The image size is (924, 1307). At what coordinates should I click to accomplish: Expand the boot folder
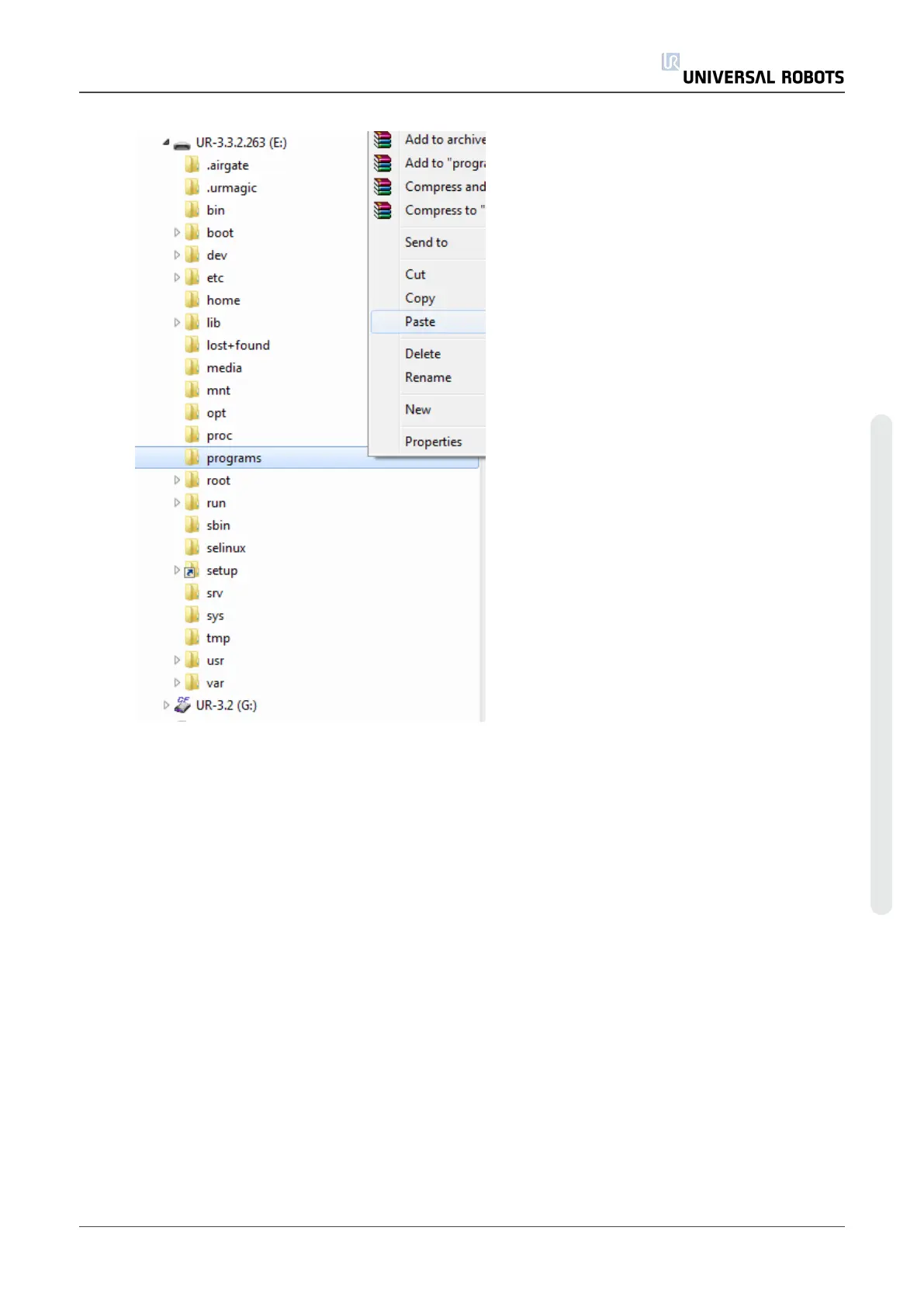point(177,232)
